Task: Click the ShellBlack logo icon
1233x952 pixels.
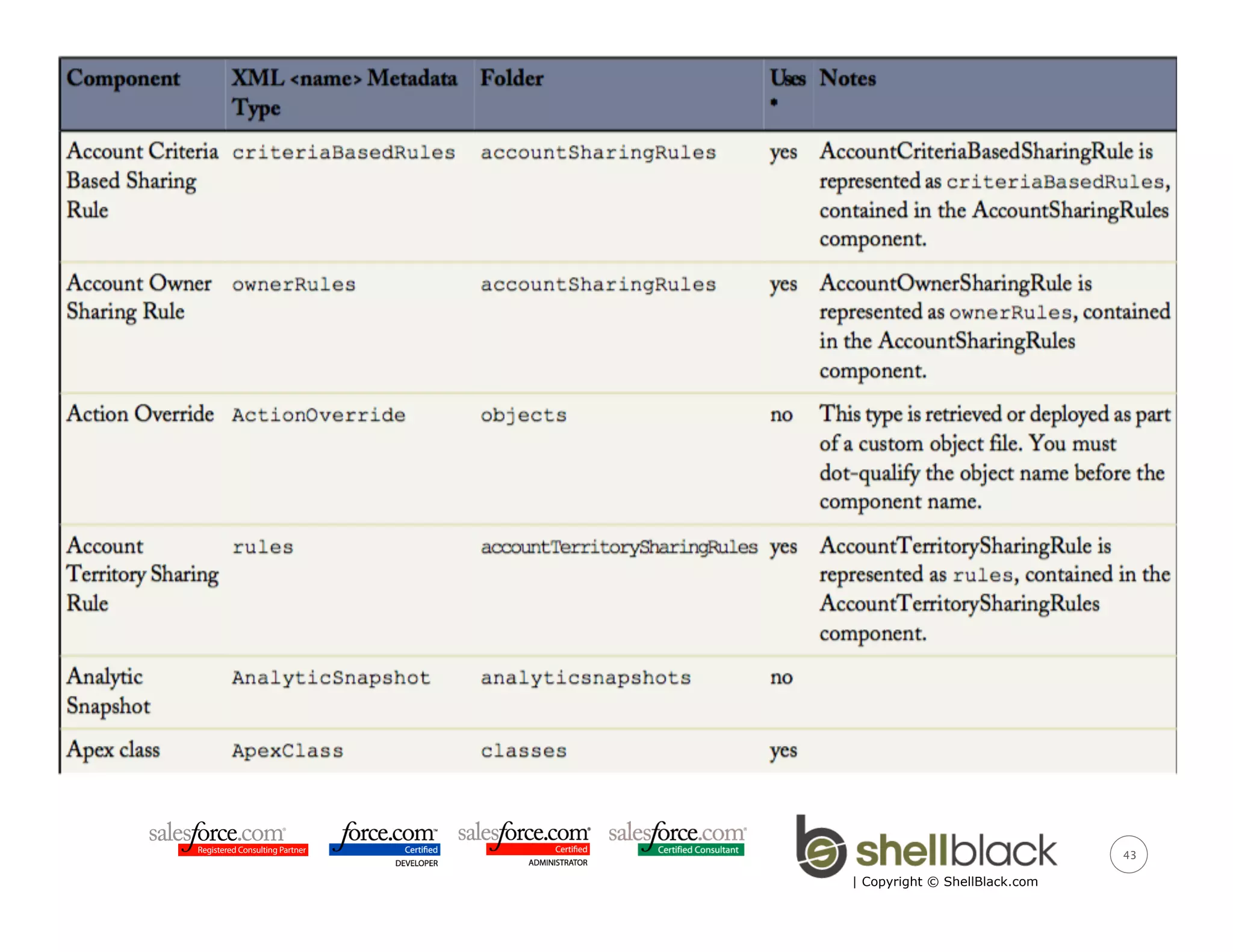Action: (820, 847)
